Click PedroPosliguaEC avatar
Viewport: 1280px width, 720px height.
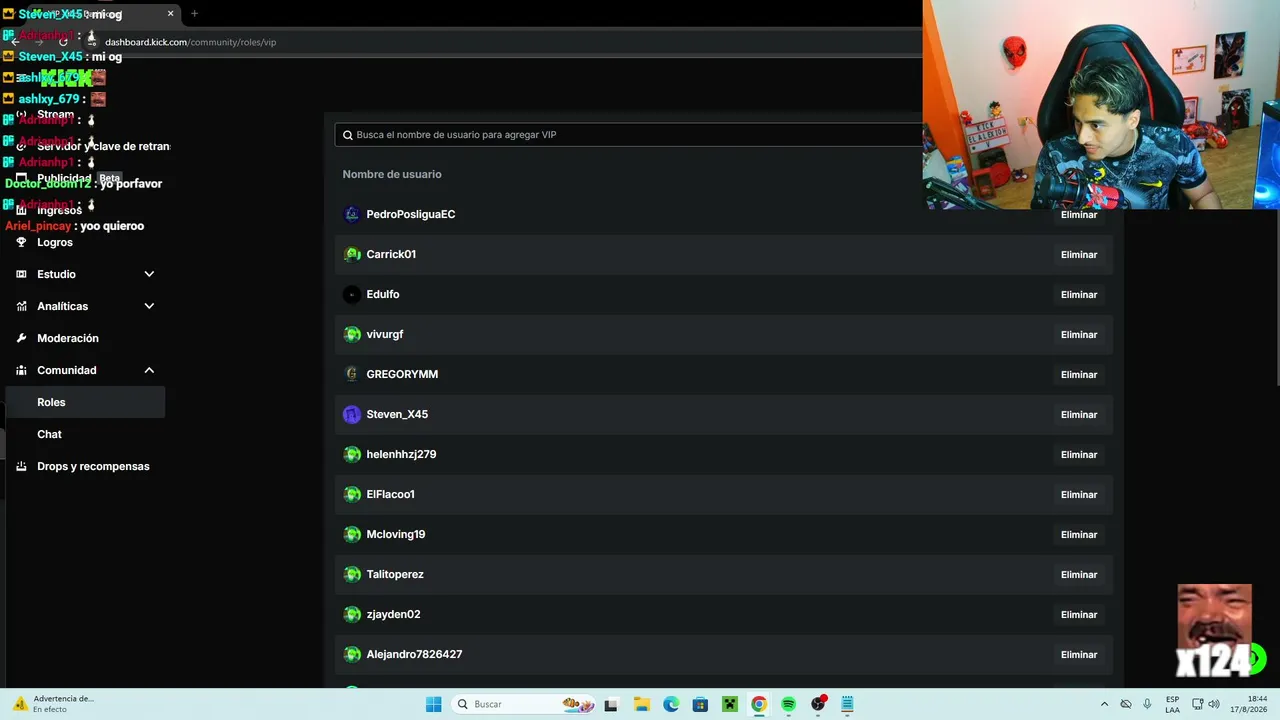[x=352, y=214]
